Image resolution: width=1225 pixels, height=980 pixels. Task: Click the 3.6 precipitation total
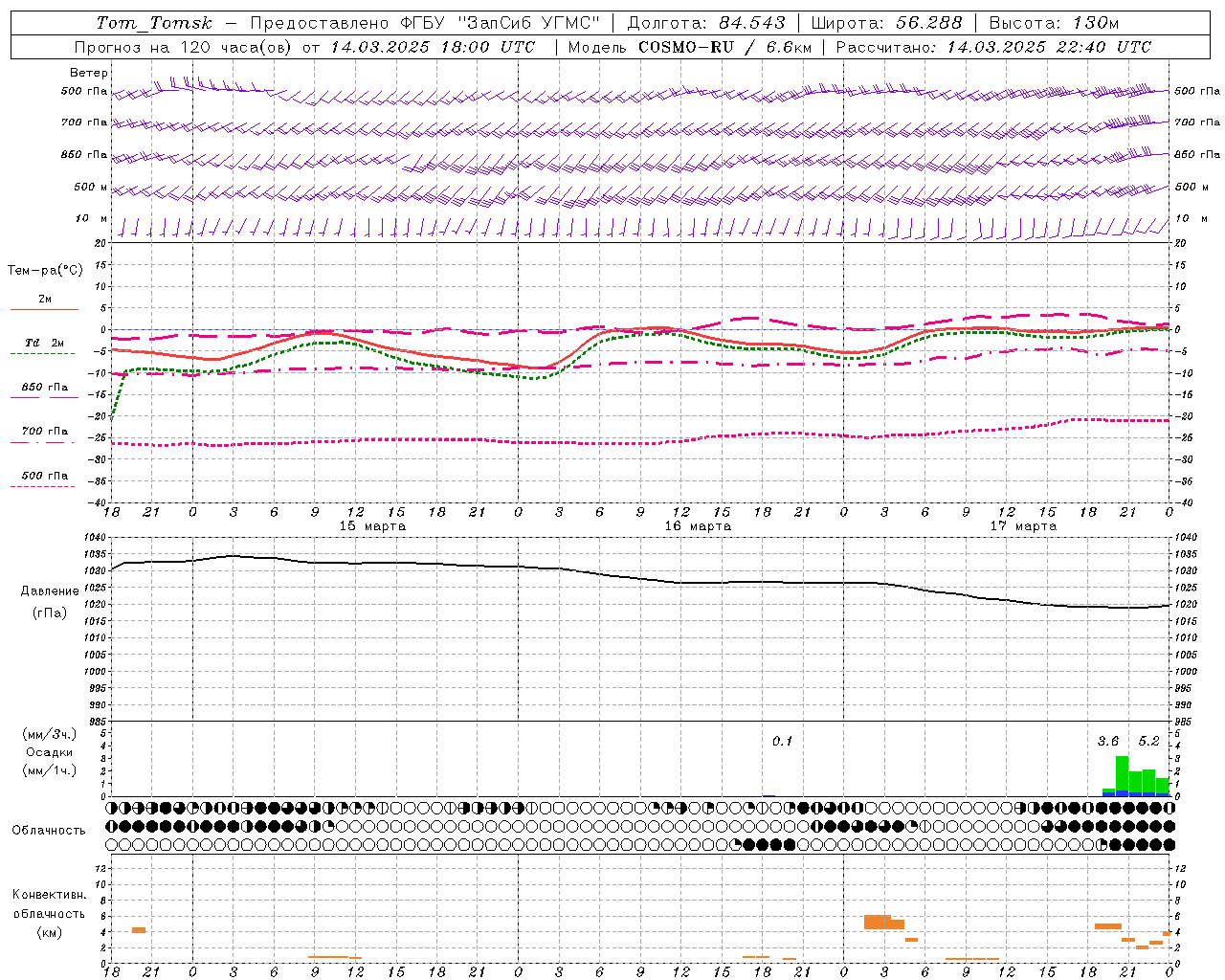(1108, 742)
